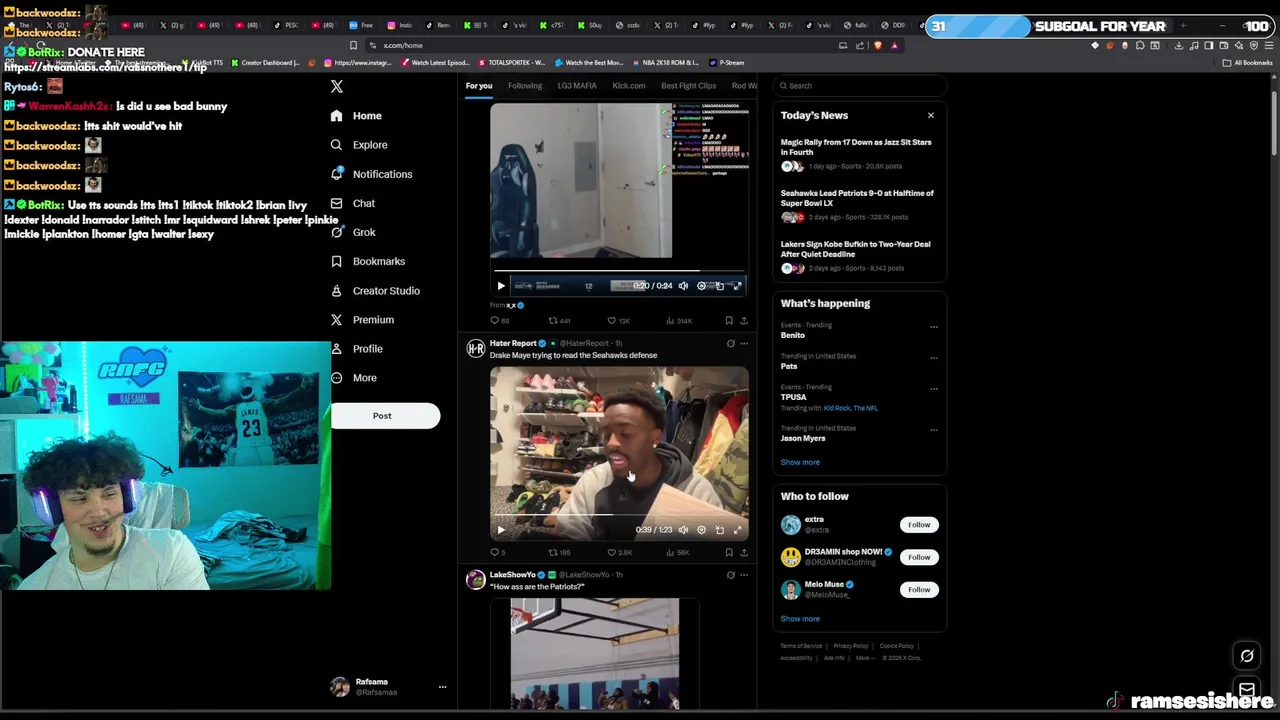Image resolution: width=1280 pixels, height=720 pixels.
Task: Open LakeShowYo post's more menu
Action: [743, 575]
